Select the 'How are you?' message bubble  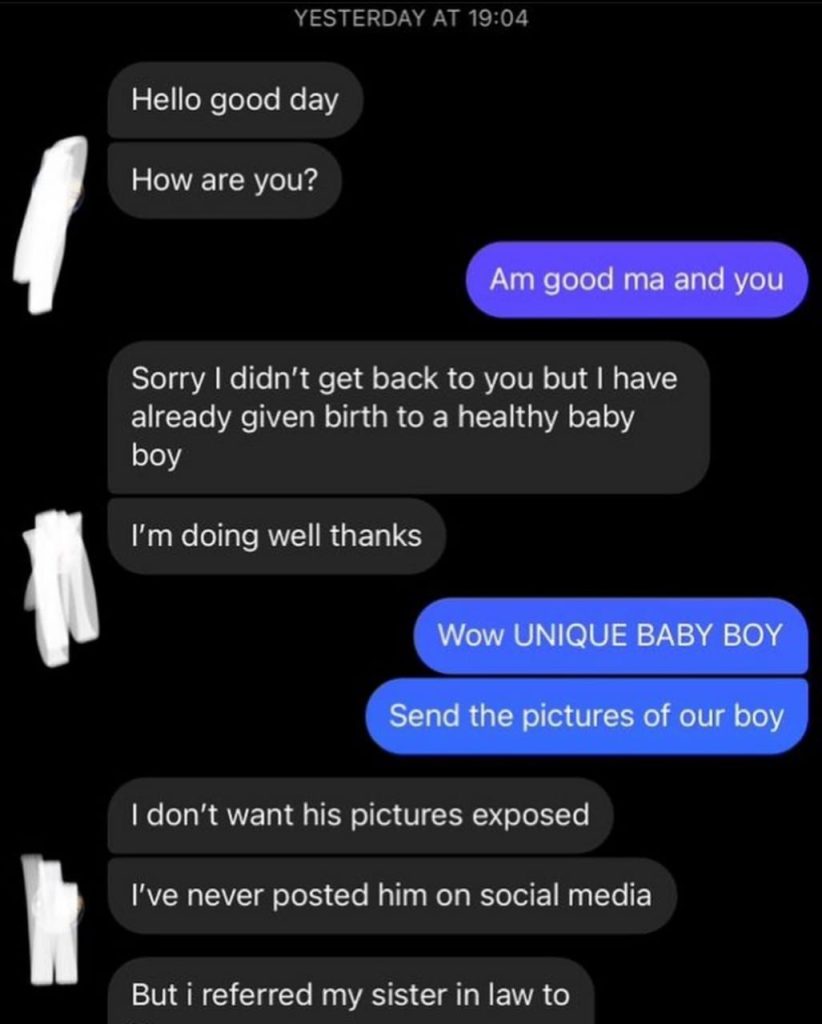point(225,180)
